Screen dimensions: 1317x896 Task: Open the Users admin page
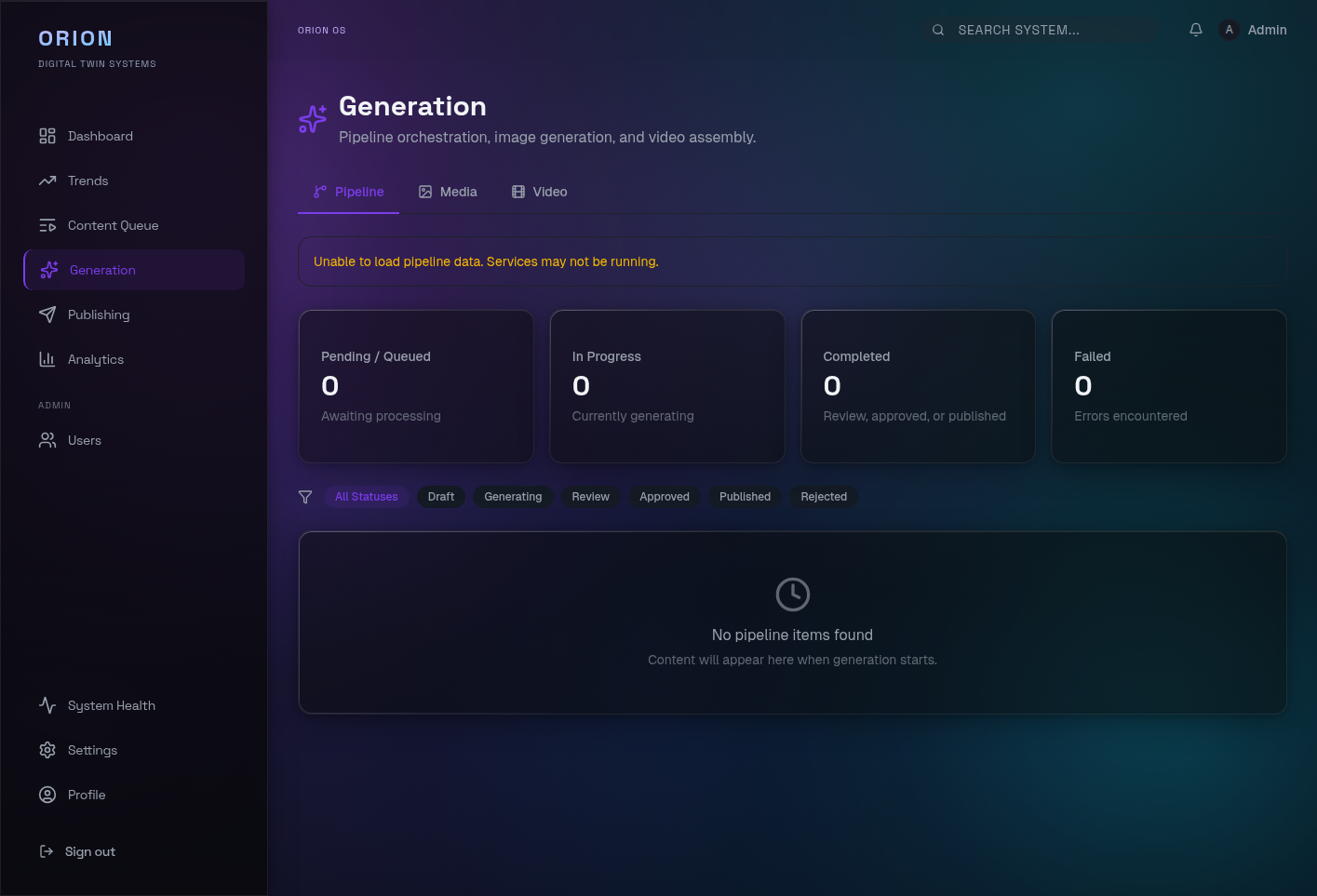[x=84, y=440]
